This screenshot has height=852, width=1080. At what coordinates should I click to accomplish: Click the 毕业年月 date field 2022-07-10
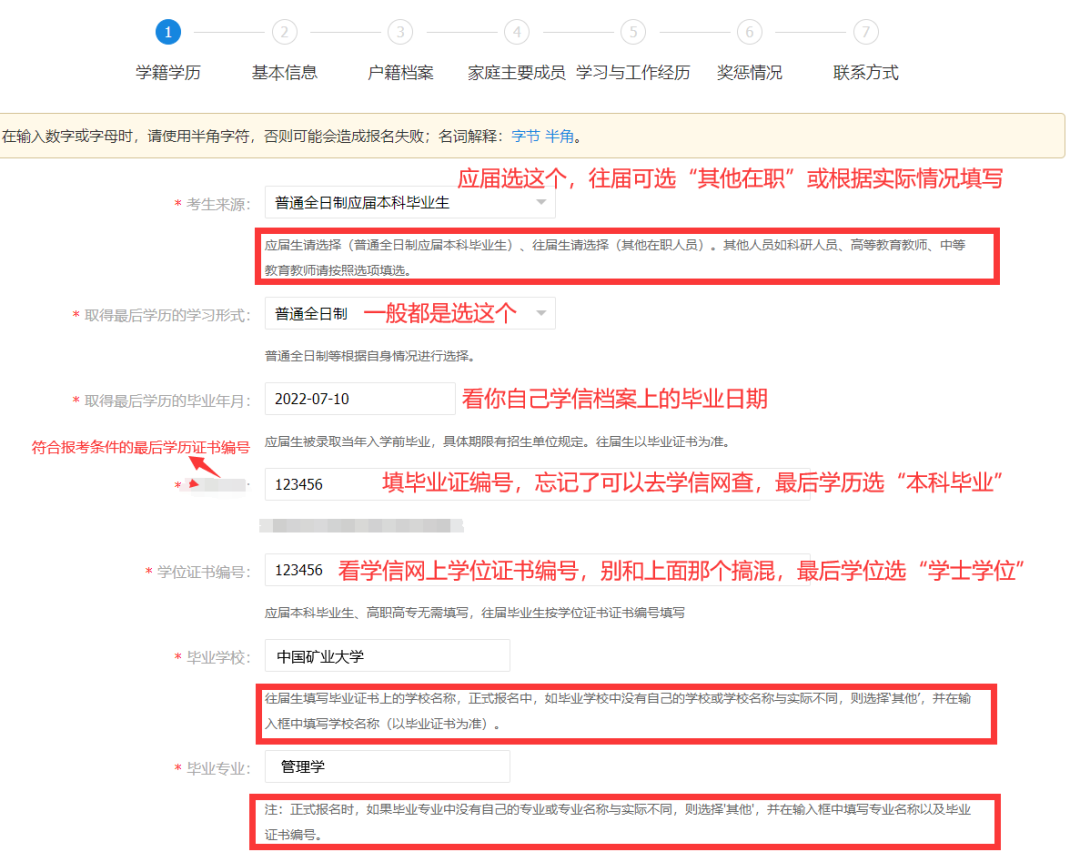[360, 398]
